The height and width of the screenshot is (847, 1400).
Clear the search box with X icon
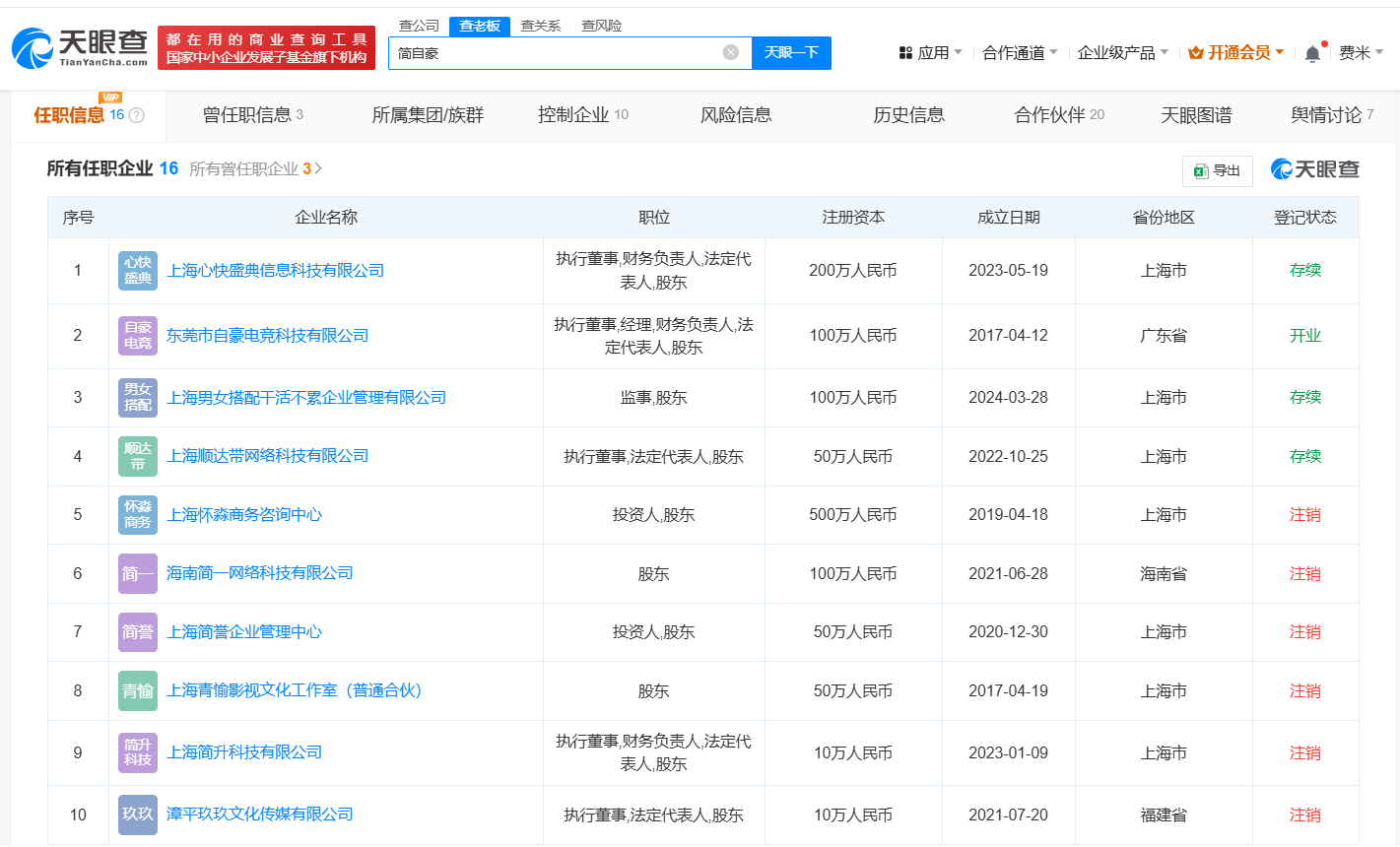click(x=730, y=52)
